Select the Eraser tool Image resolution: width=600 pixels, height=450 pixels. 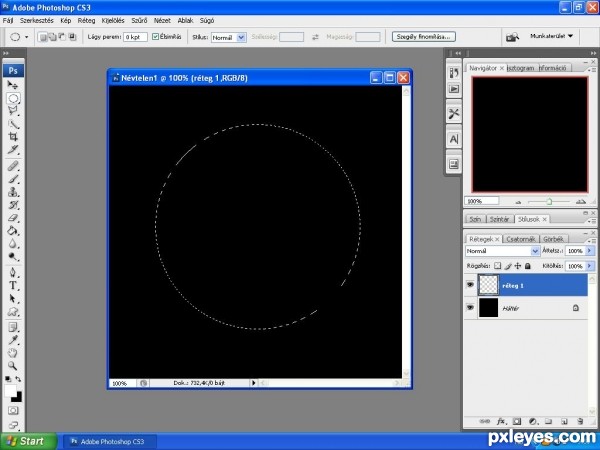(x=13, y=218)
